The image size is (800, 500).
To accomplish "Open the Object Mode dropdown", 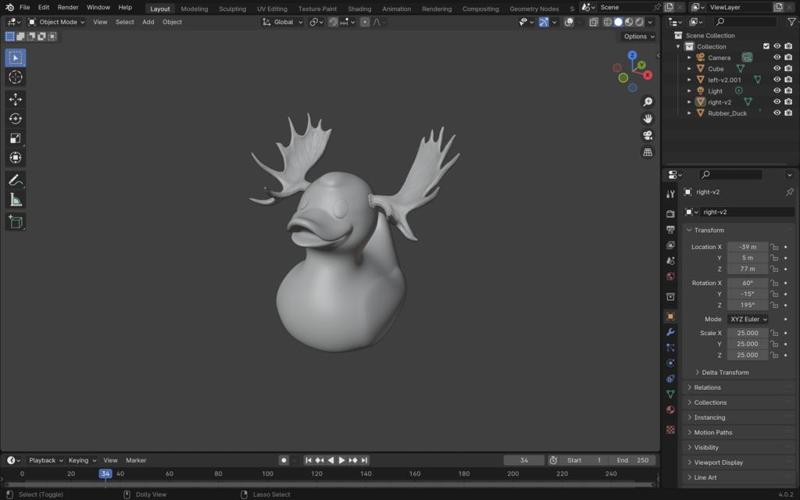I will point(57,22).
